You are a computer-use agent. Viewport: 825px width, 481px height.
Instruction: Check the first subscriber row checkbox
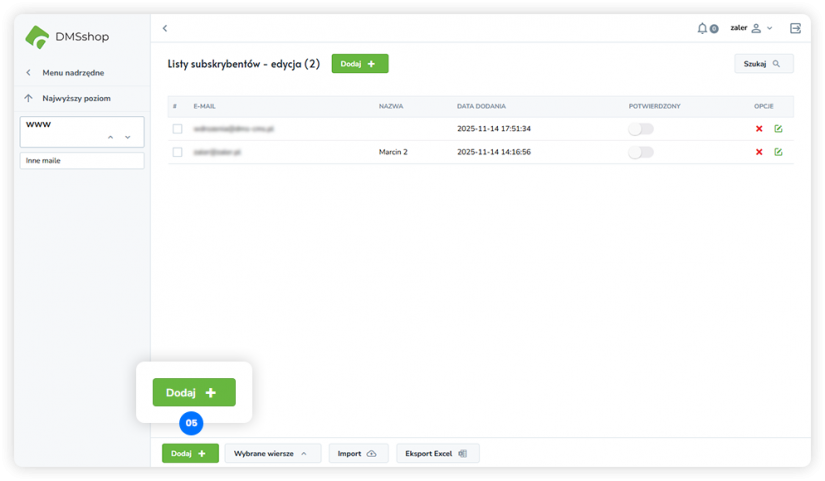pyautogui.click(x=177, y=129)
